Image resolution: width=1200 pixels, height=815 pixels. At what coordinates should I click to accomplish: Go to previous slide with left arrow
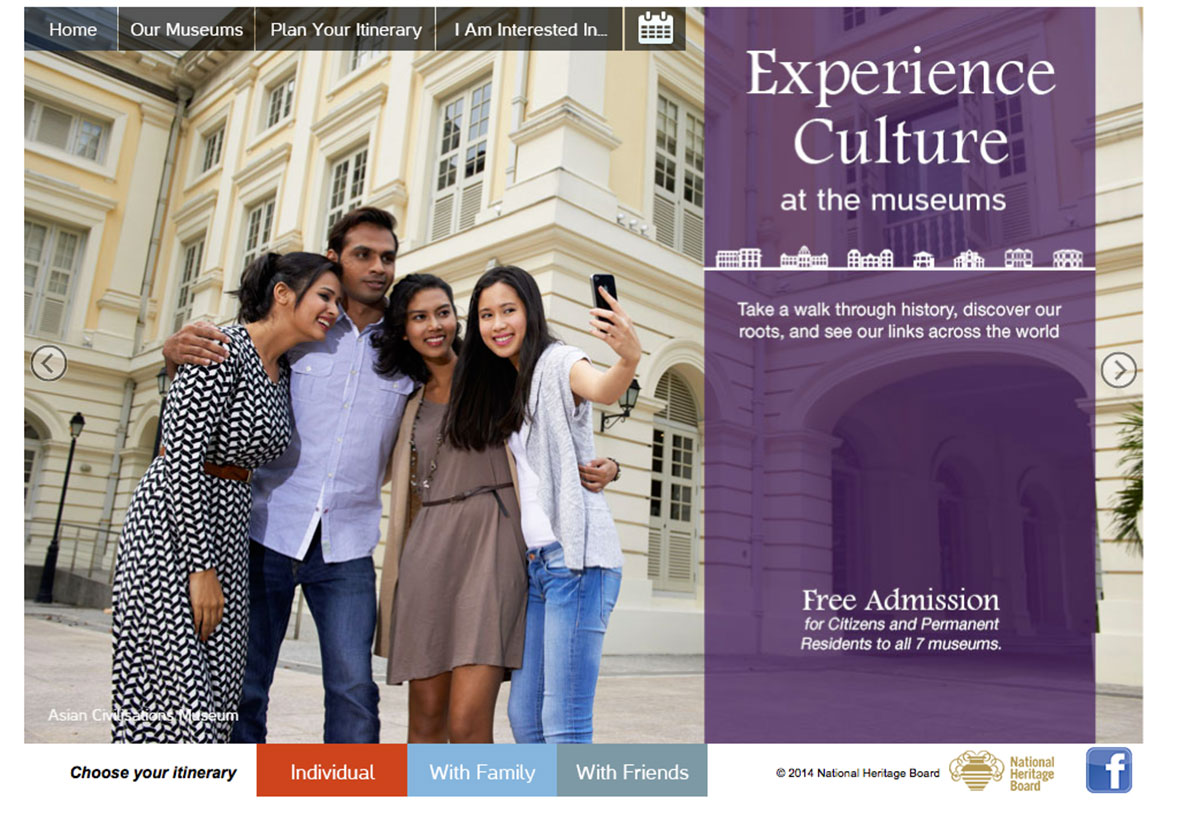click(x=48, y=363)
